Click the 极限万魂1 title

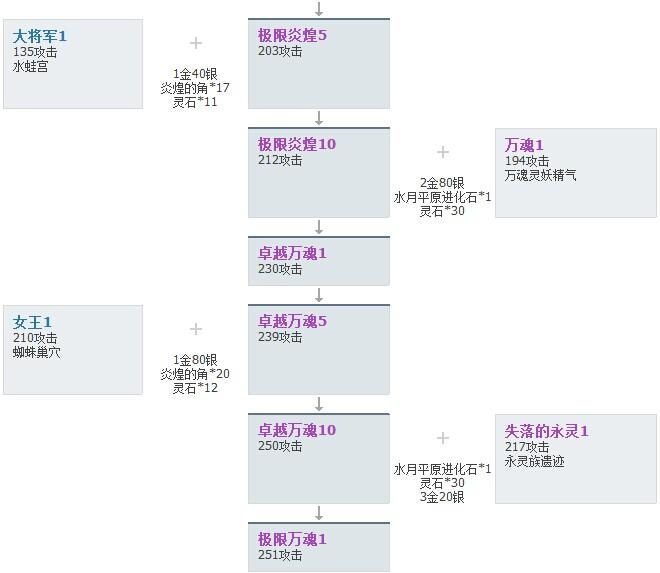292,540
